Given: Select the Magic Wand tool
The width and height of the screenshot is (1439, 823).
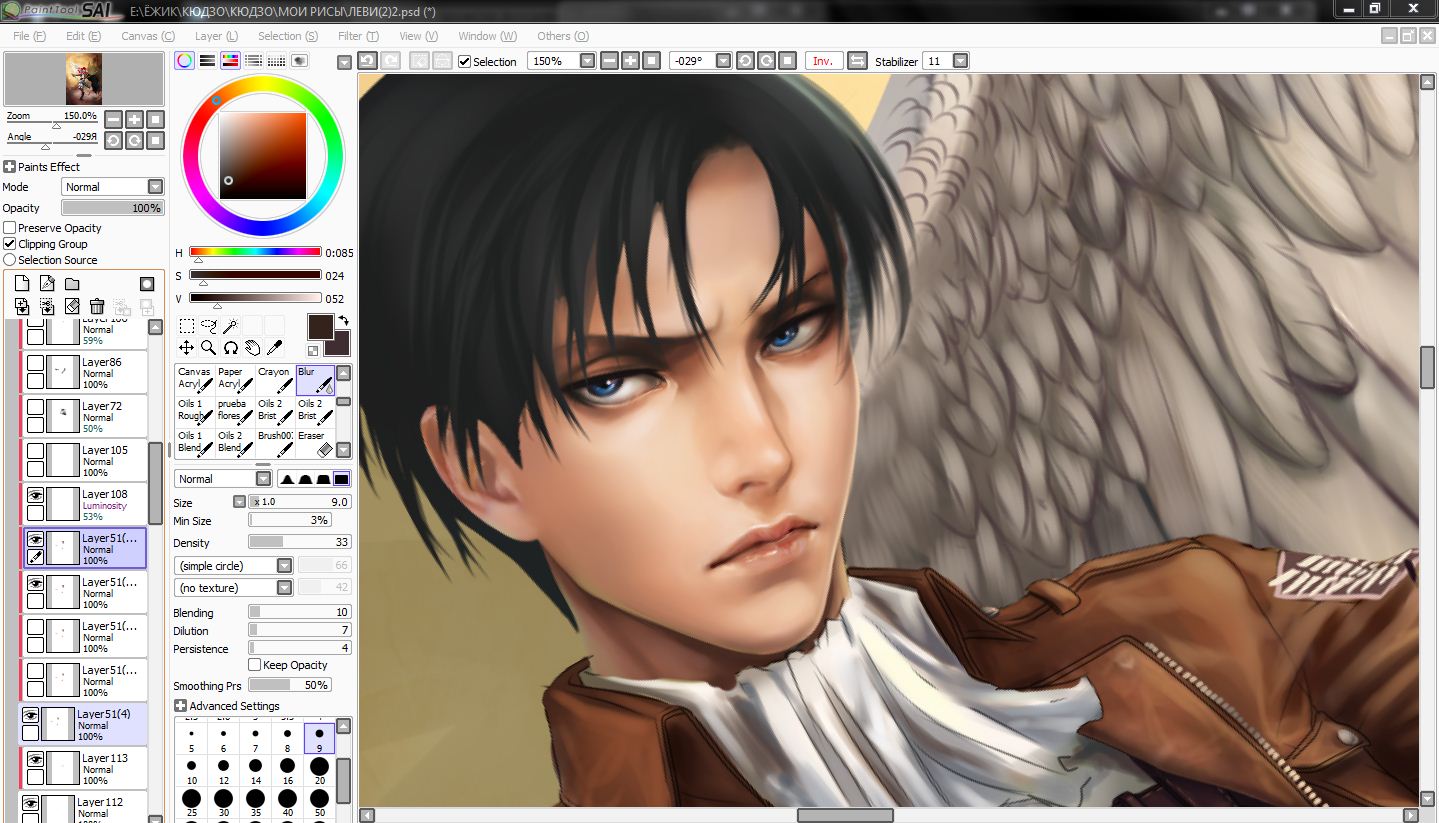Looking at the screenshot, I should (230, 326).
